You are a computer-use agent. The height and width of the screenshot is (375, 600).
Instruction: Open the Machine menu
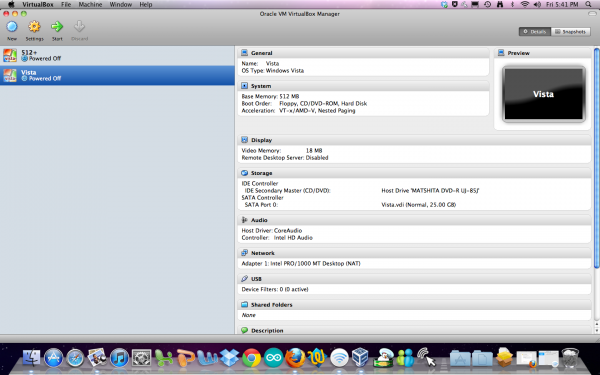click(x=90, y=5)
